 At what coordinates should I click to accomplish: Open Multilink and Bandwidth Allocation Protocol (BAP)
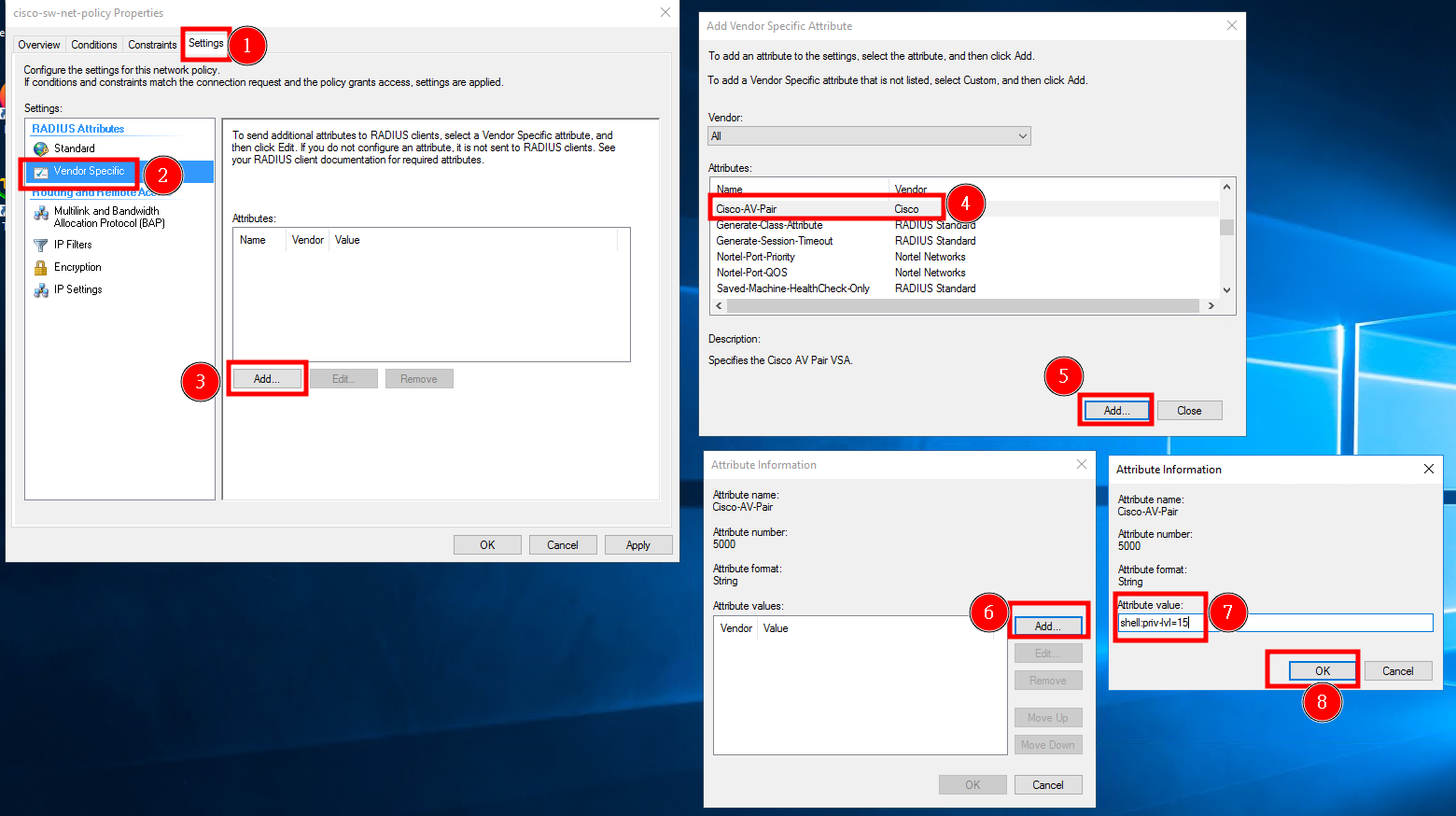[105, 216]
